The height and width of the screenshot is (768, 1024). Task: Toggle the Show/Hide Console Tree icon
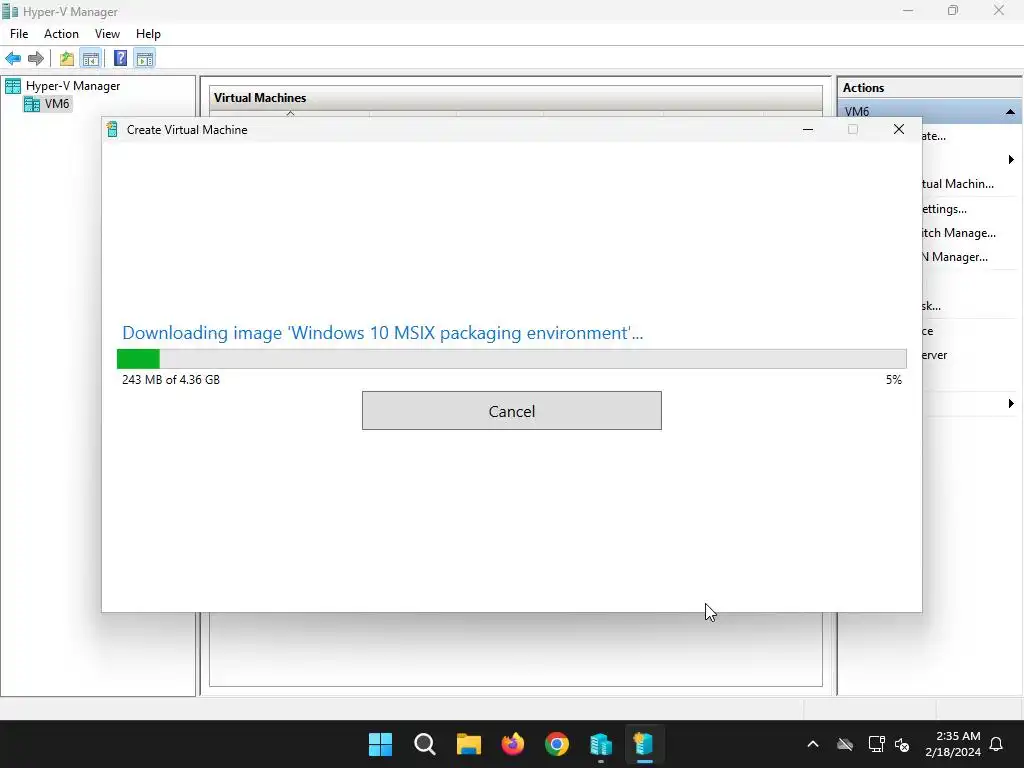pos(91,59)
